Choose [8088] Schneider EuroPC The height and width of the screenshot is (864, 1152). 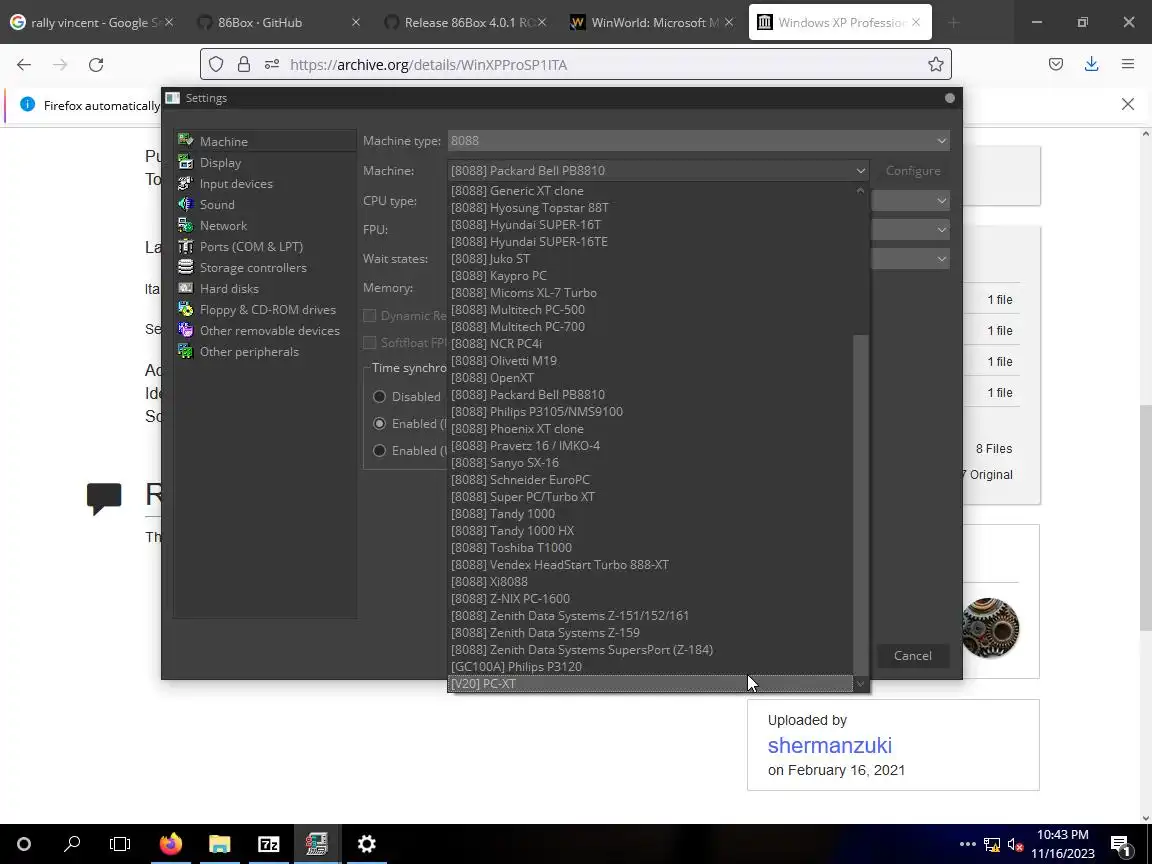[x=650, y=480]
